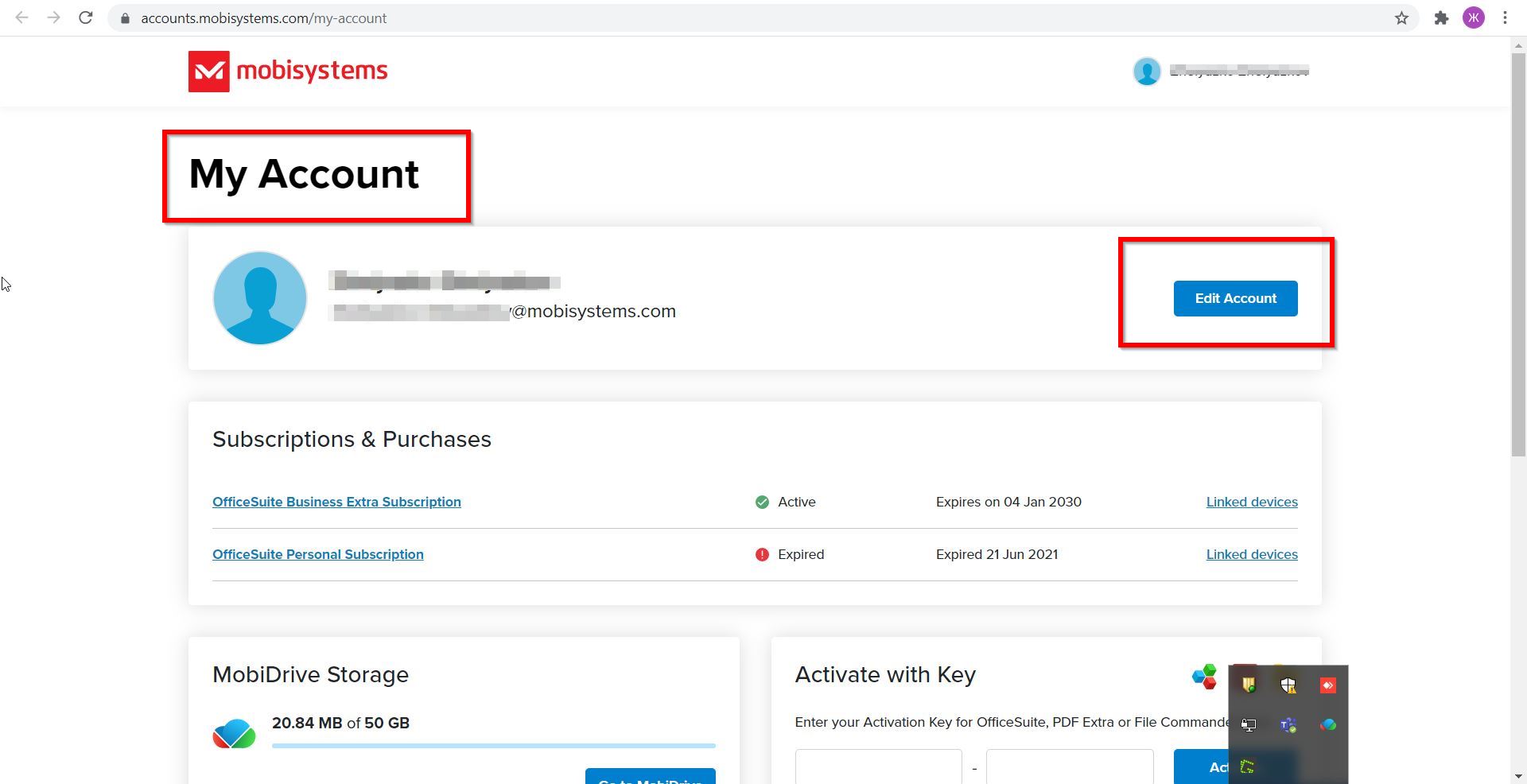Open the MobiDrive tray icon in the system tray popup
This screenshot has width=1527, height=784.
tap(1328, 724)
